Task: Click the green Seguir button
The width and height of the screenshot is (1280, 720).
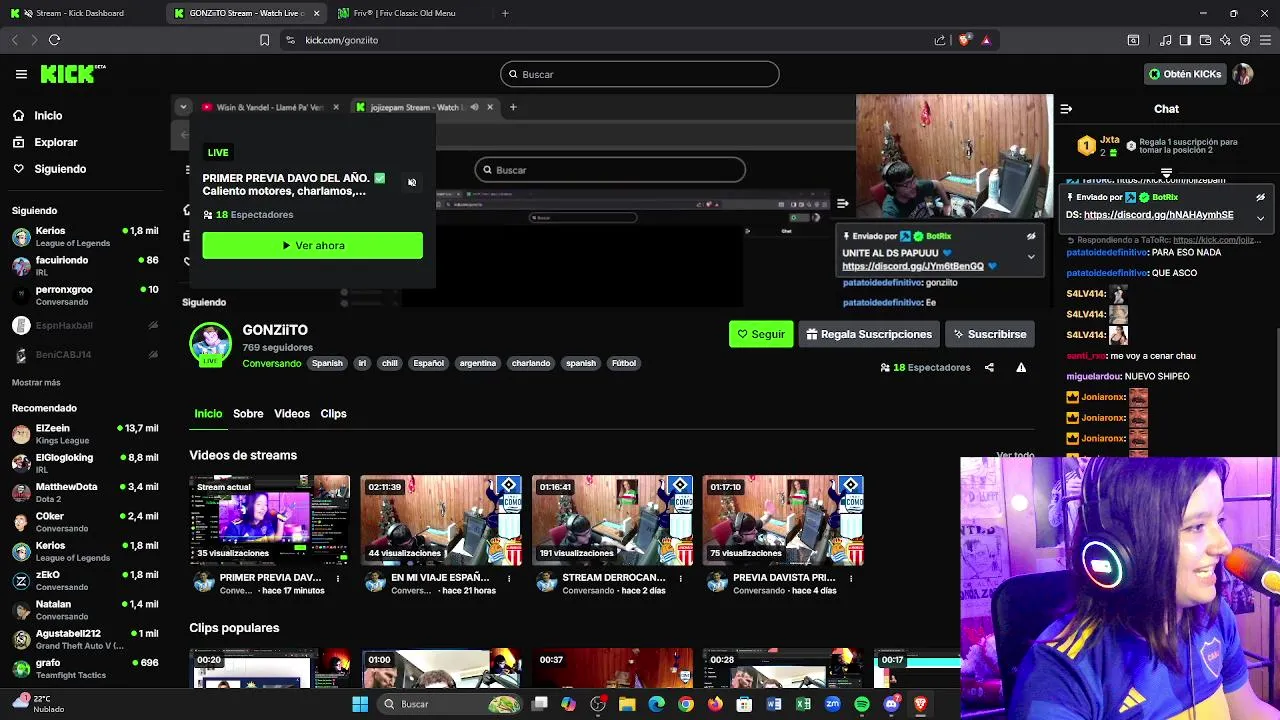Action: tap(761, 334)
